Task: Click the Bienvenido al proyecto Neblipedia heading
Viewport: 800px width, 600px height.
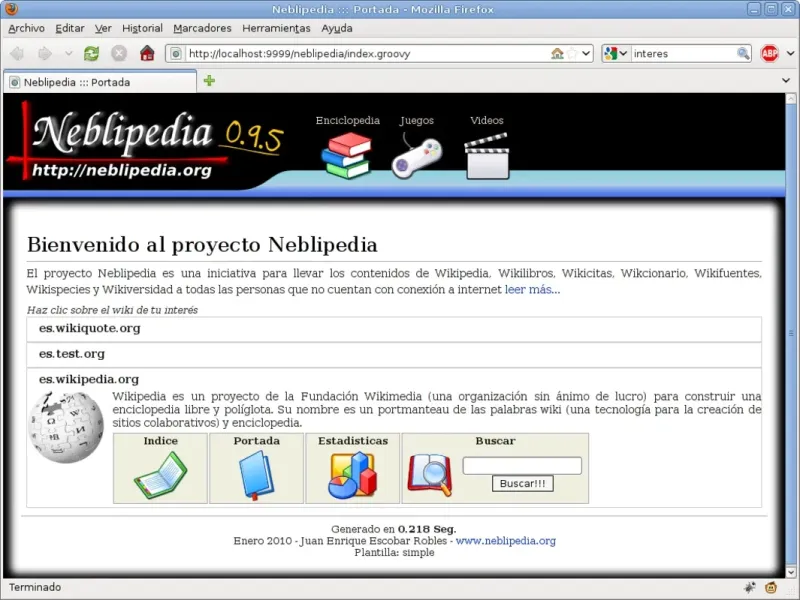Action: coord(202,244)
